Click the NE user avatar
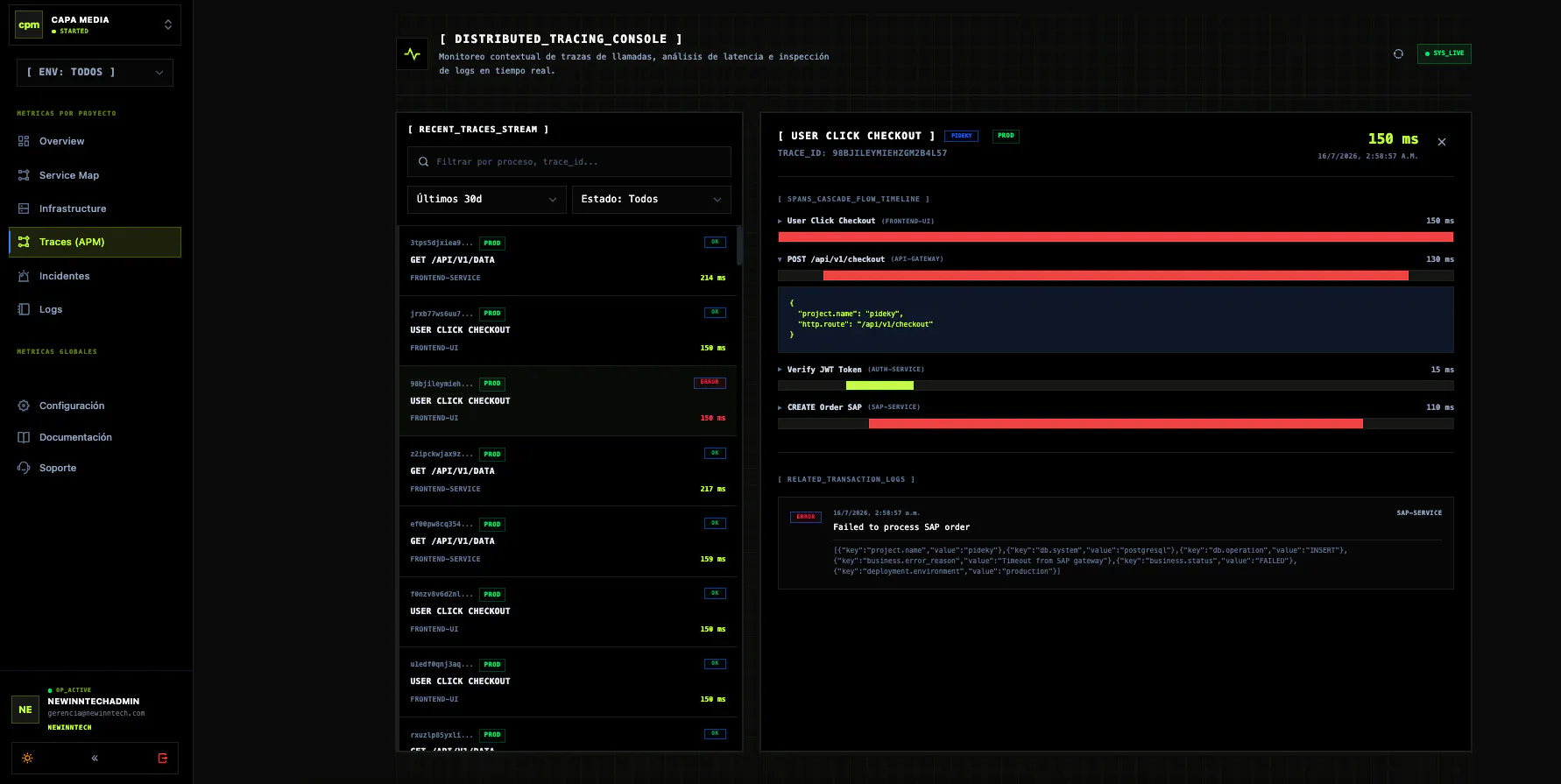Viewport: 1561px width, 784px height. coord(25,710)
